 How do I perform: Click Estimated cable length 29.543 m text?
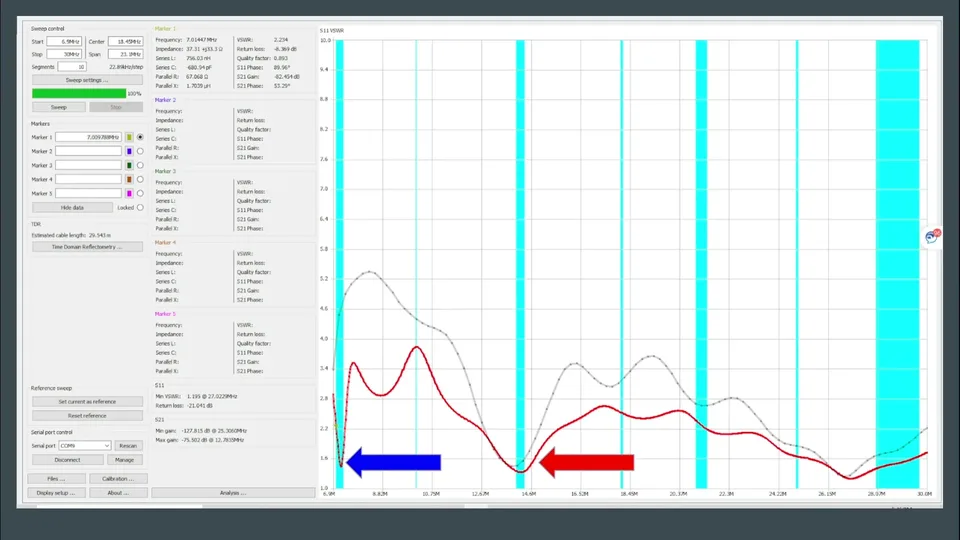pyautogui.click(x=71, y=235)
